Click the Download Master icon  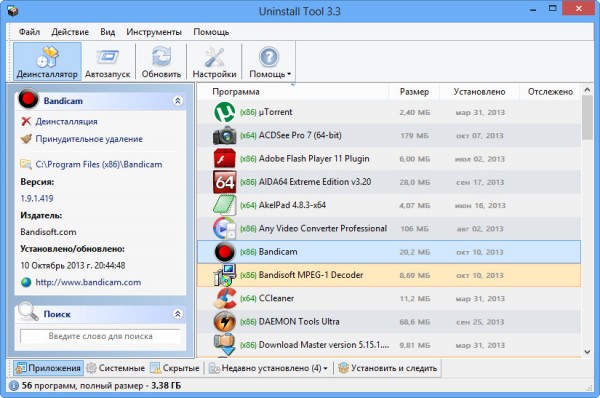pos(225,345)
